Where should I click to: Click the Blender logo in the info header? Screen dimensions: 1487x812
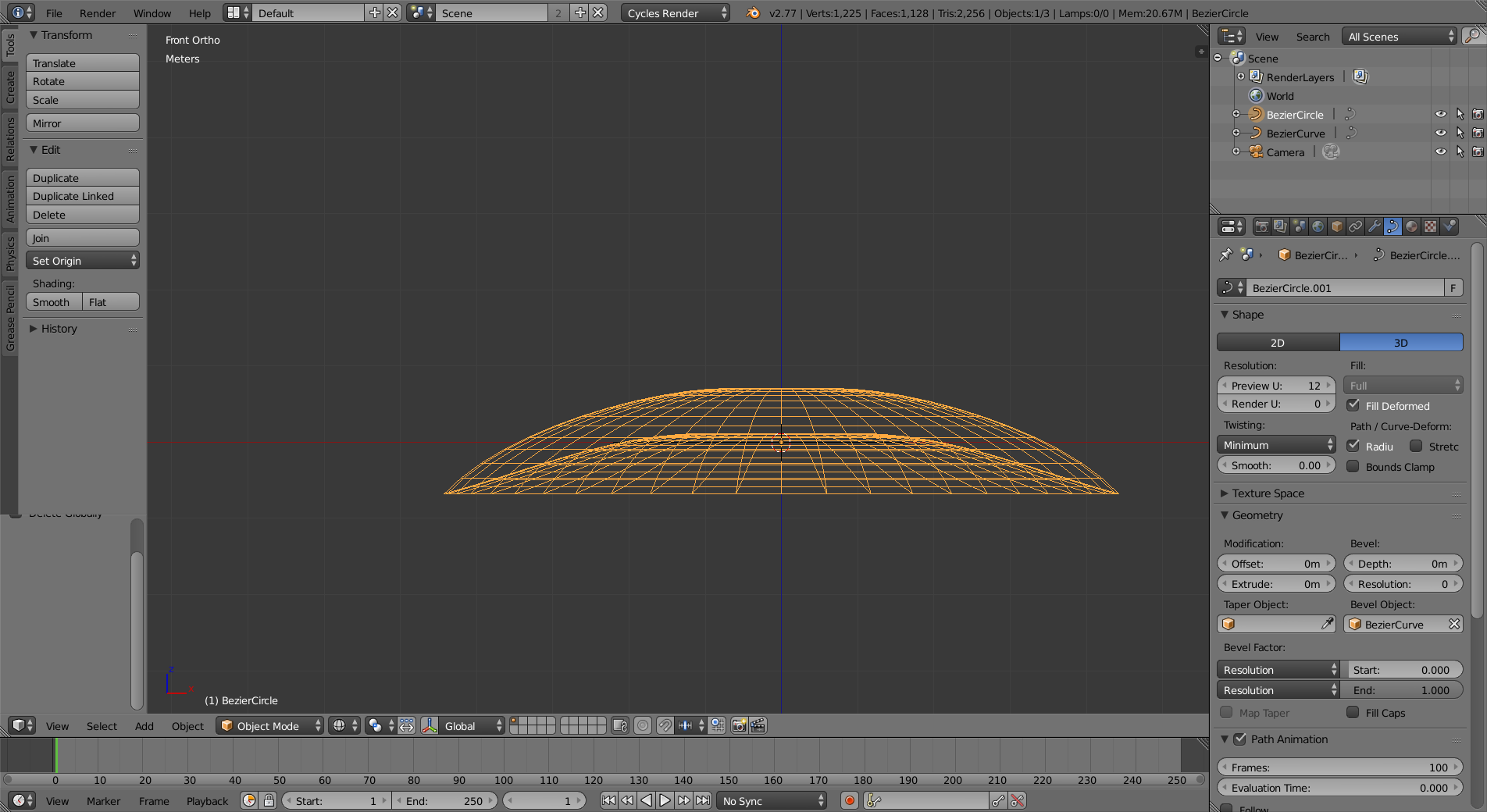pyautogui.click(x=753, y=12)
